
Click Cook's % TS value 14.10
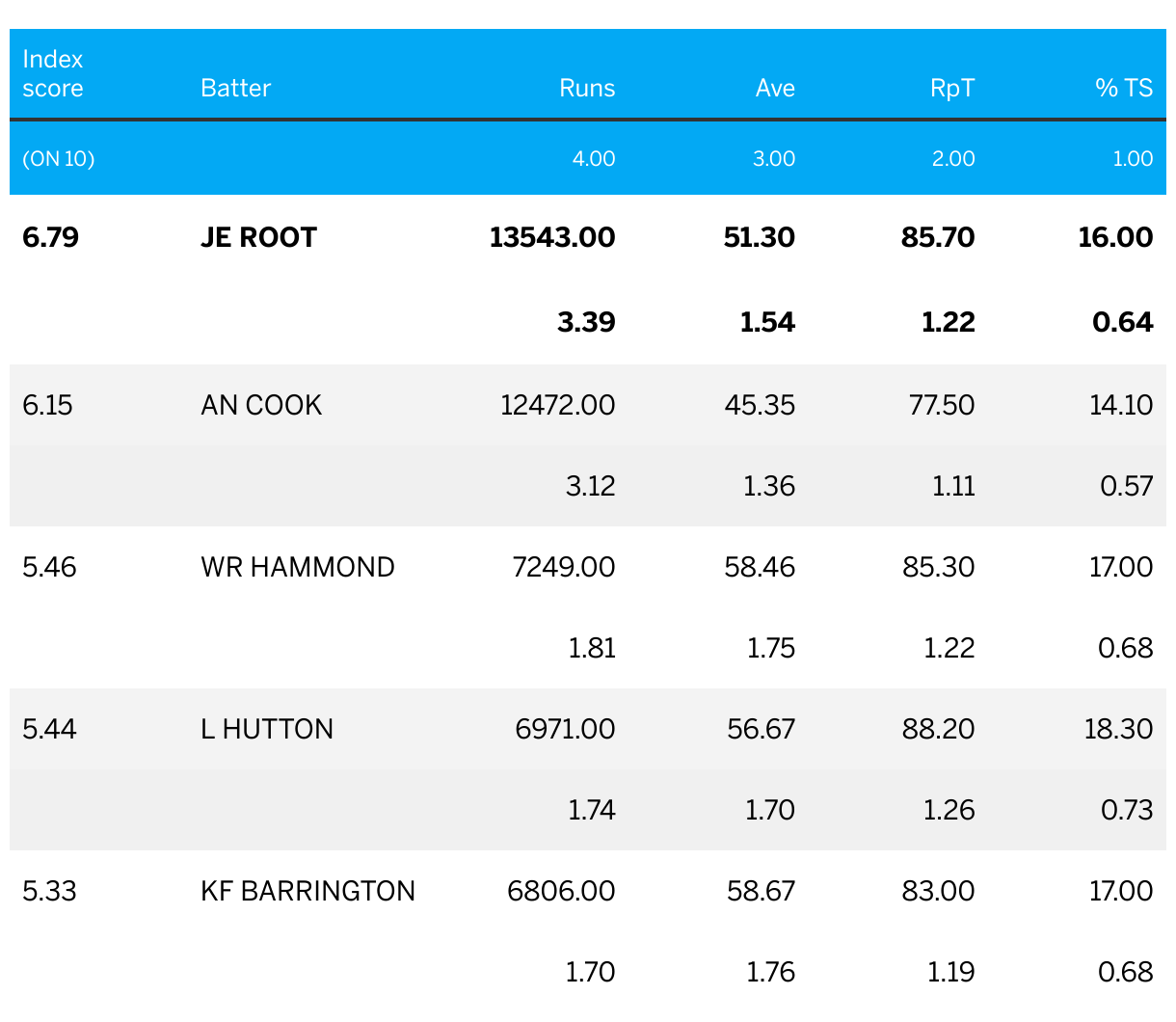click(1120, 405)
